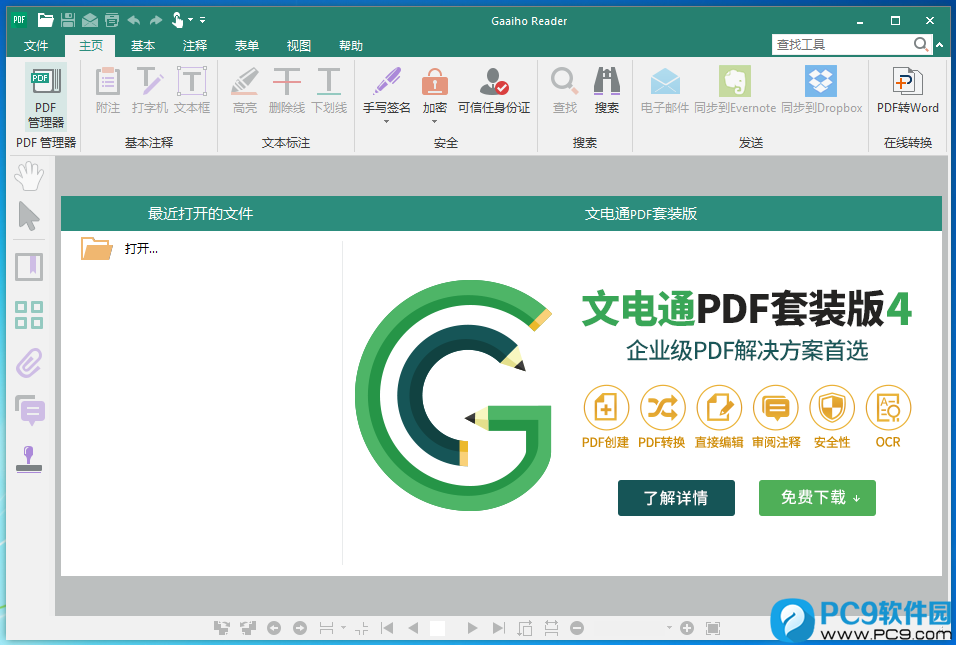Click 同步到Evernote sync icon
956x645 pixels.
[x=735, y=82]
